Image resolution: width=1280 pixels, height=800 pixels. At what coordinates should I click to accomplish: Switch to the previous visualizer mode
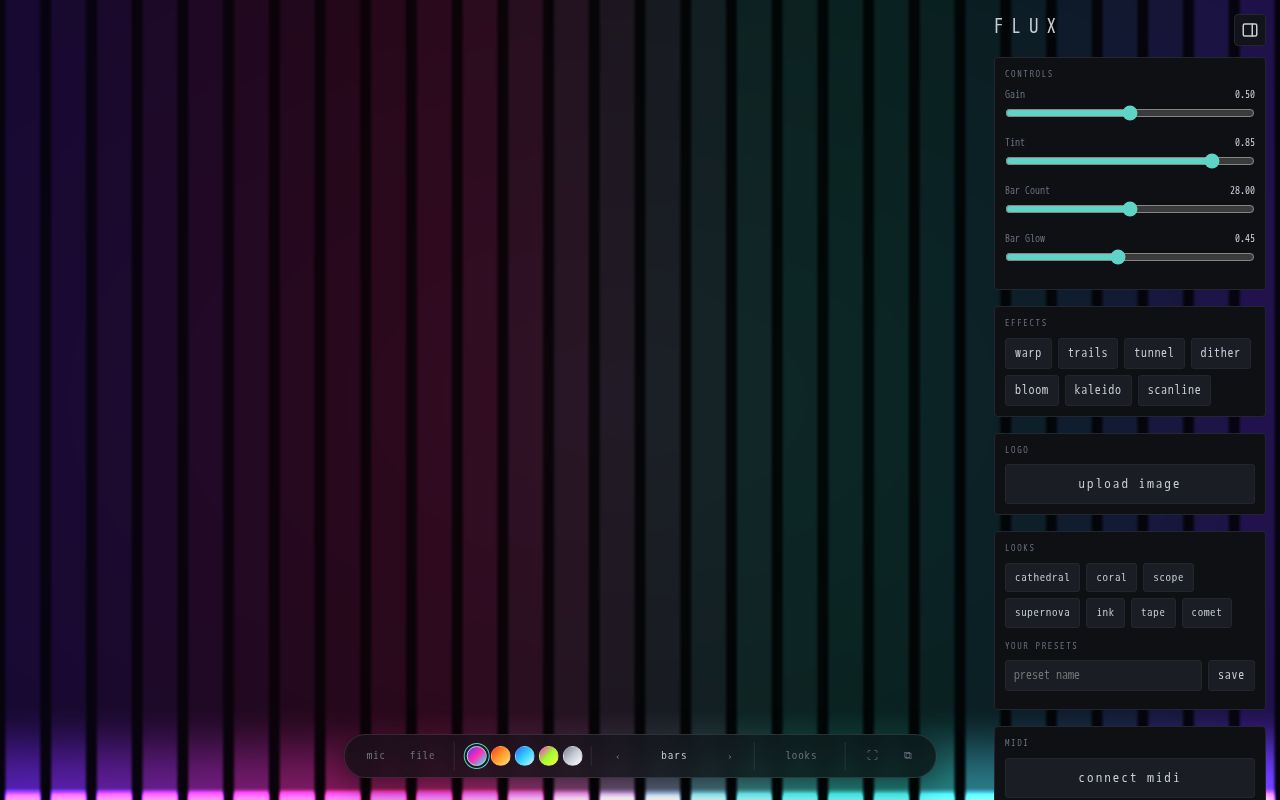click(618, 756)
